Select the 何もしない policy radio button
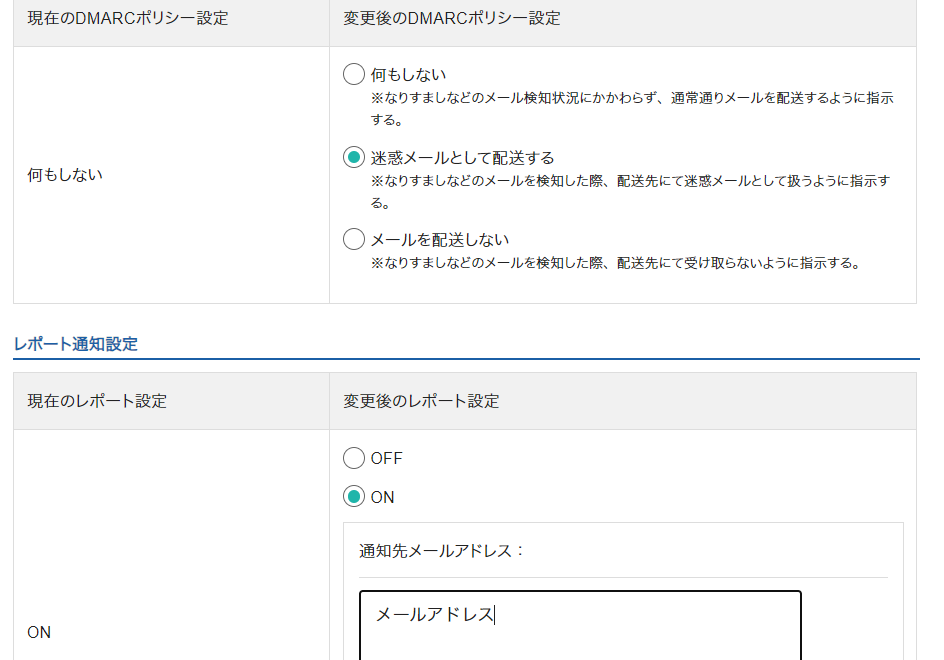The height and width of the screenshot is (660, 944). click(x=354, y=75)
